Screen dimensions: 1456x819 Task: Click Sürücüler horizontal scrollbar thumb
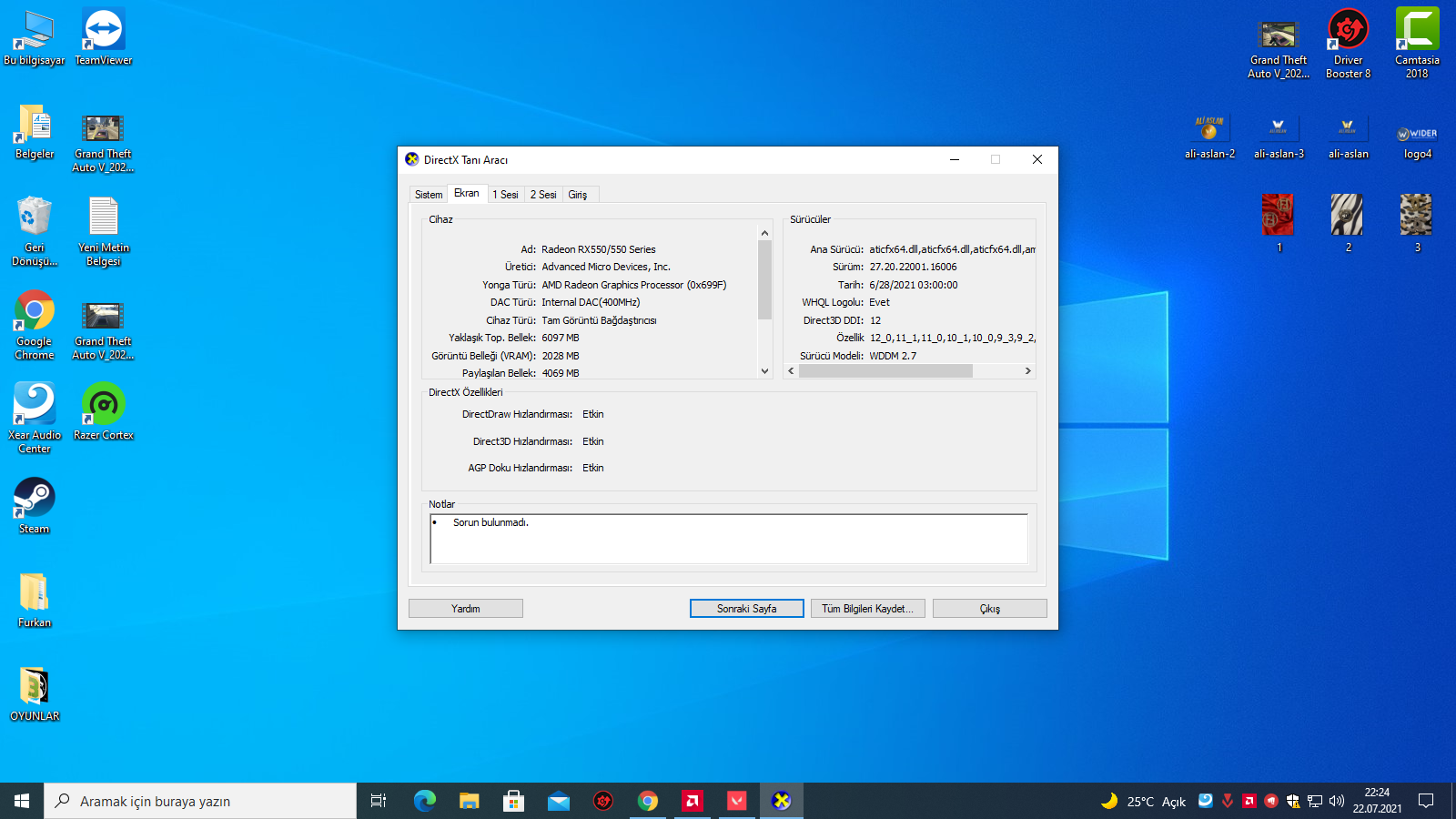click(x=885, y=371)
